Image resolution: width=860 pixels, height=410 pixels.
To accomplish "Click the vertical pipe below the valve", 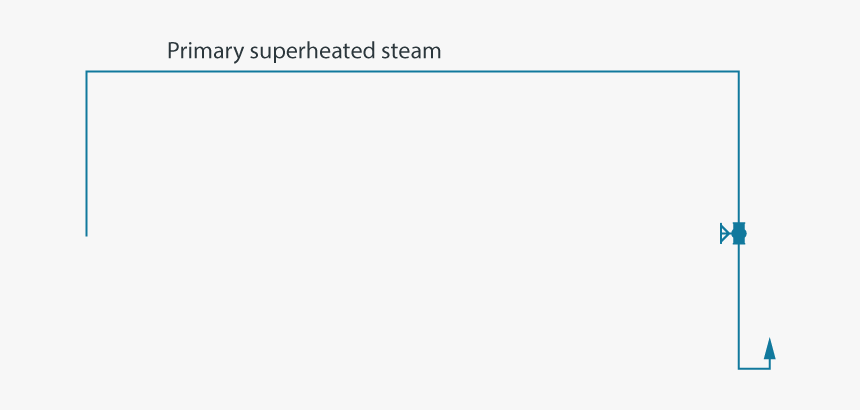I will [x=739, y=306].
